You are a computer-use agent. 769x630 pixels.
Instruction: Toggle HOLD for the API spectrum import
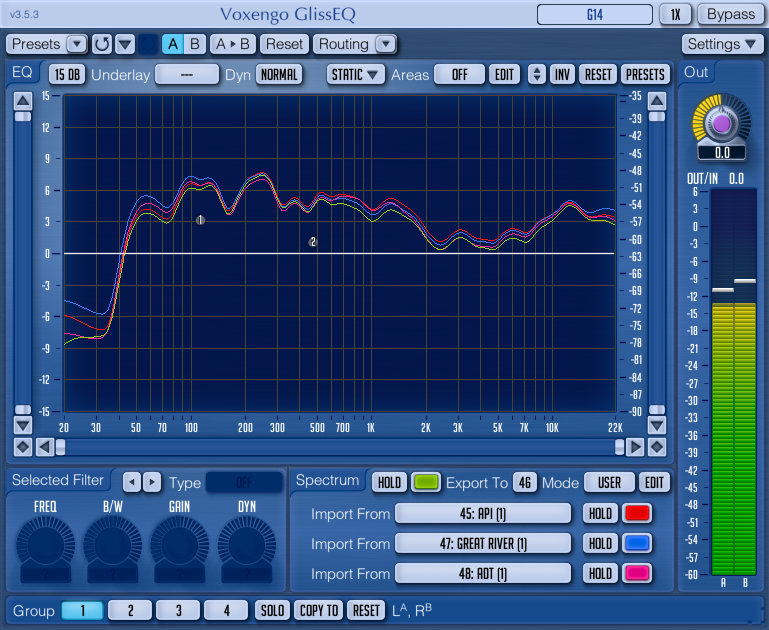pos(599,514)
